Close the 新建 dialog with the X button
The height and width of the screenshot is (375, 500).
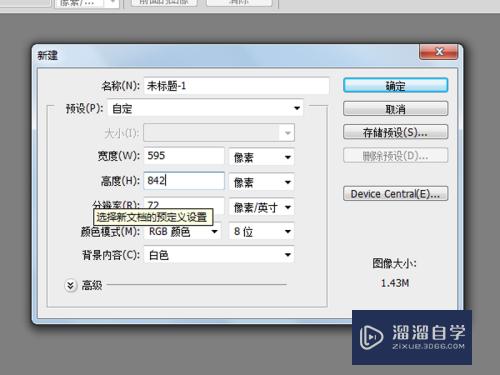tap(439, 52)
